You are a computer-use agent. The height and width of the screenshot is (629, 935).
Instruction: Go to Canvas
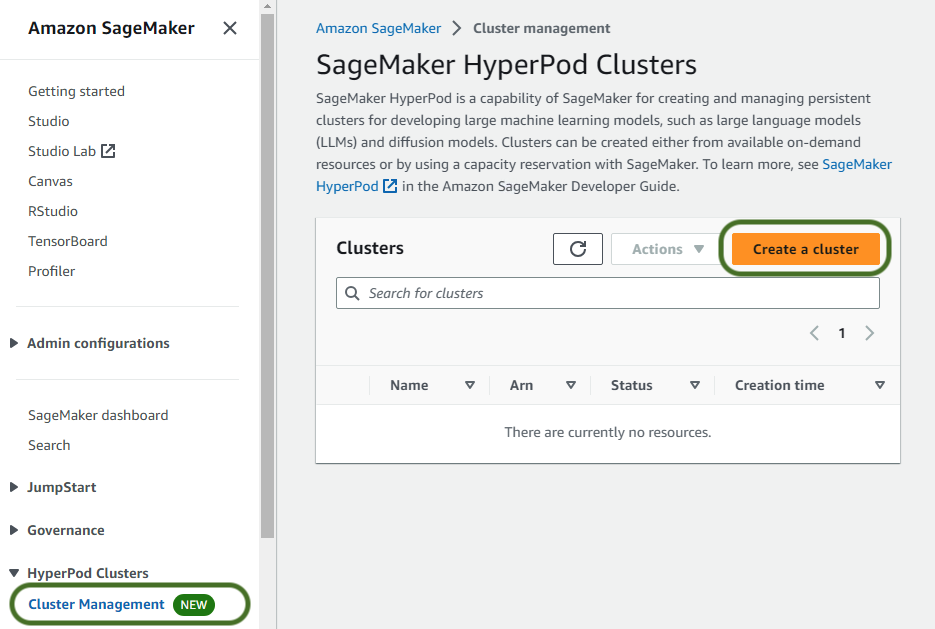pyautogui.click(x=50, y=181)
